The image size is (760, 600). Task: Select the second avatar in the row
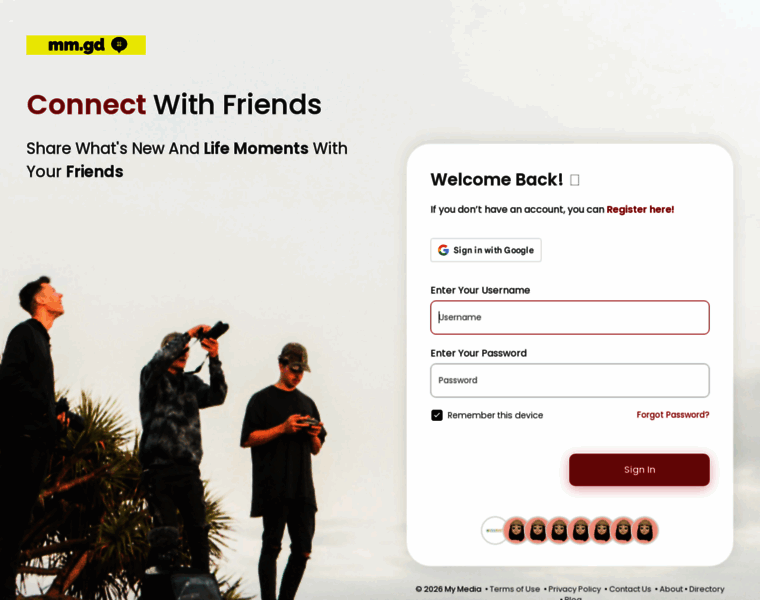[516, 530]
